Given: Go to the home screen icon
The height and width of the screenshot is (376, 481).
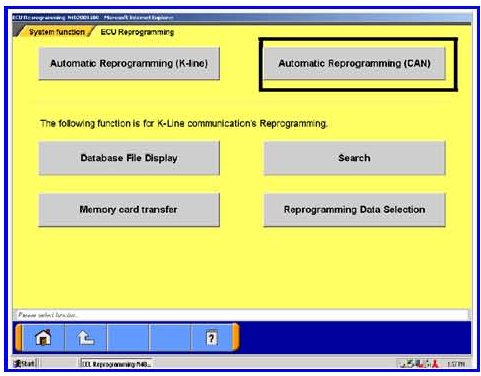Looking at the screenshot, I should [43, 337].
